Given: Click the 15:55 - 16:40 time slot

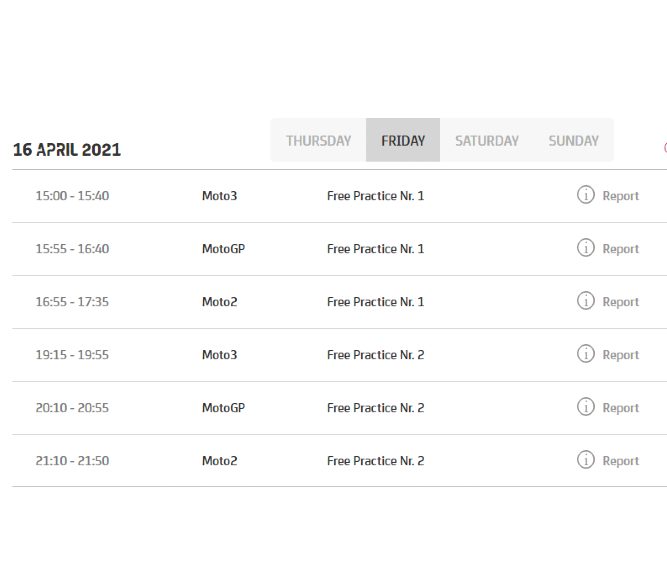Looking at the screenshot, I should 72,249.
